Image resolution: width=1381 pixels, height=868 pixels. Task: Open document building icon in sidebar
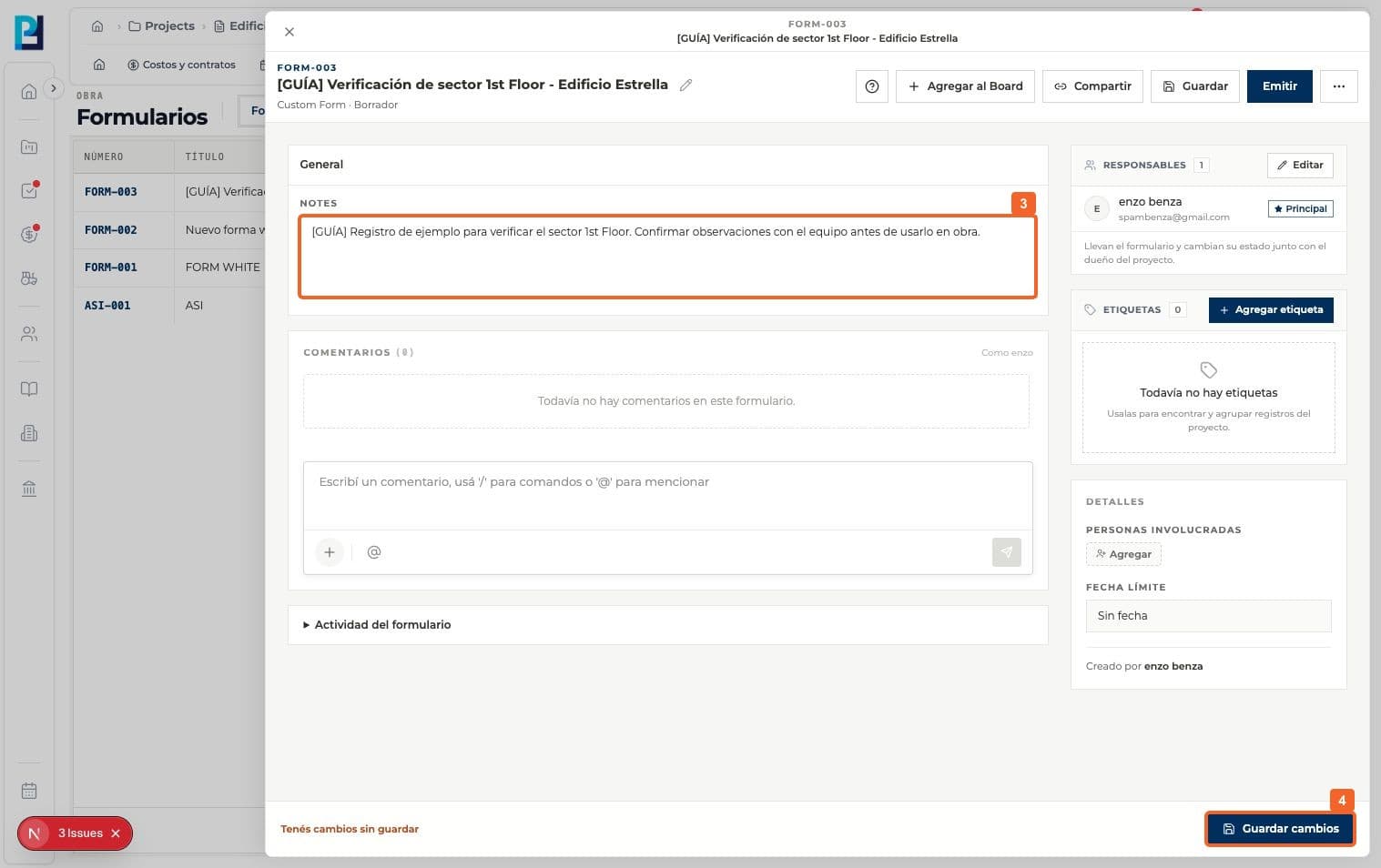pos(29,433)
